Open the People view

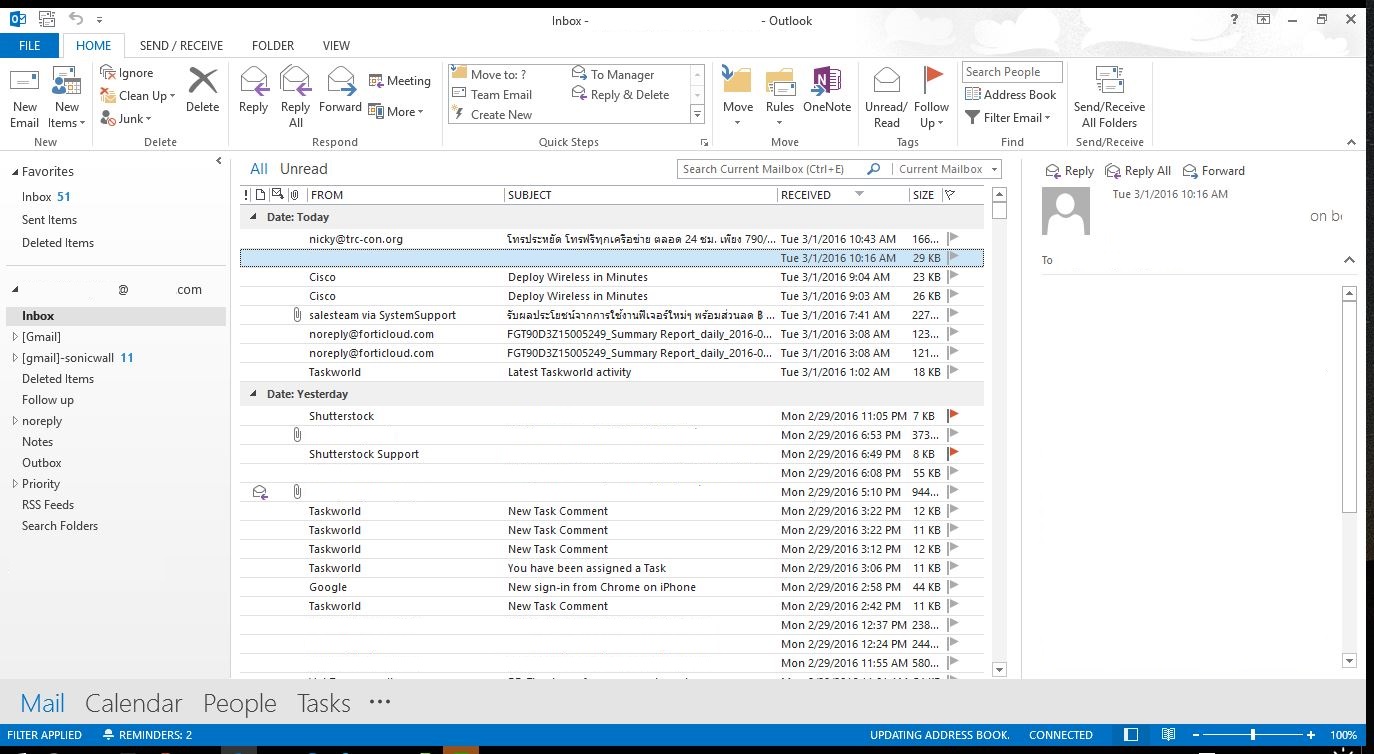pyautogui.click(x=239, y=703)
